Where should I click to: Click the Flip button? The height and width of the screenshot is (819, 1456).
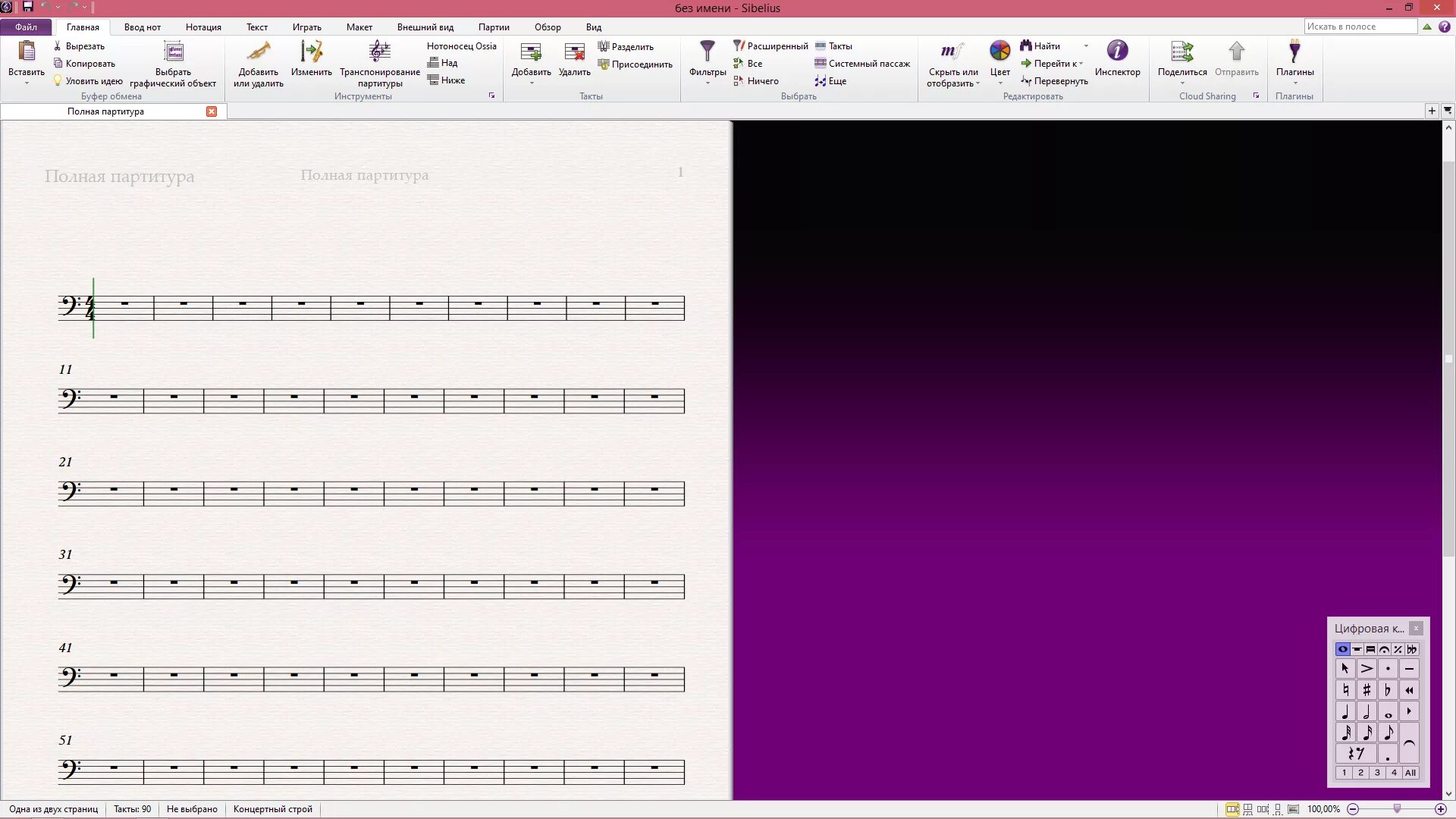(1054, 81)
